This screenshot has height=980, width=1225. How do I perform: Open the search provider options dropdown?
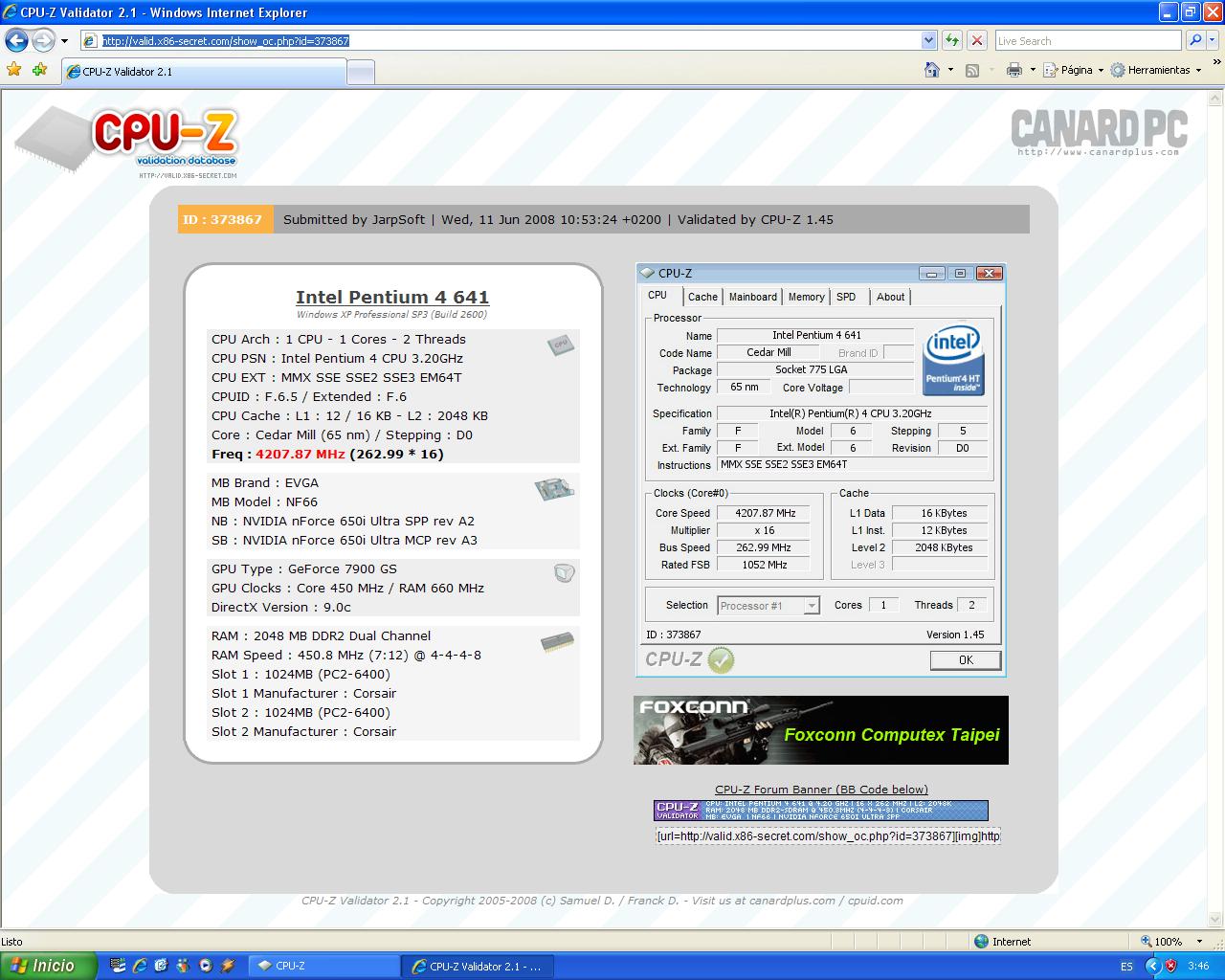[1214, 40]
